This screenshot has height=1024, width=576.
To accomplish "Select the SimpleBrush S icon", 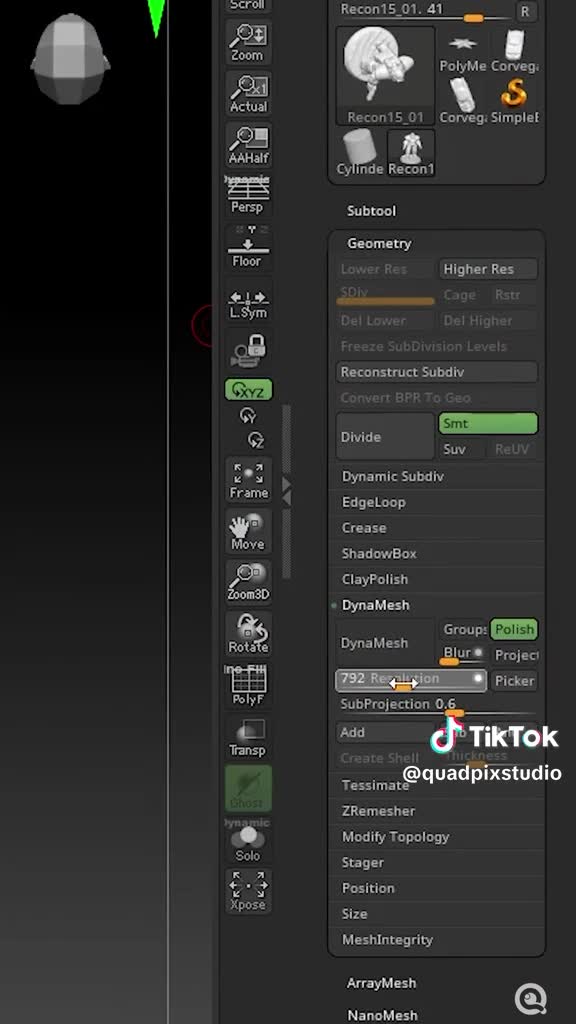I will tap(515, 101).
